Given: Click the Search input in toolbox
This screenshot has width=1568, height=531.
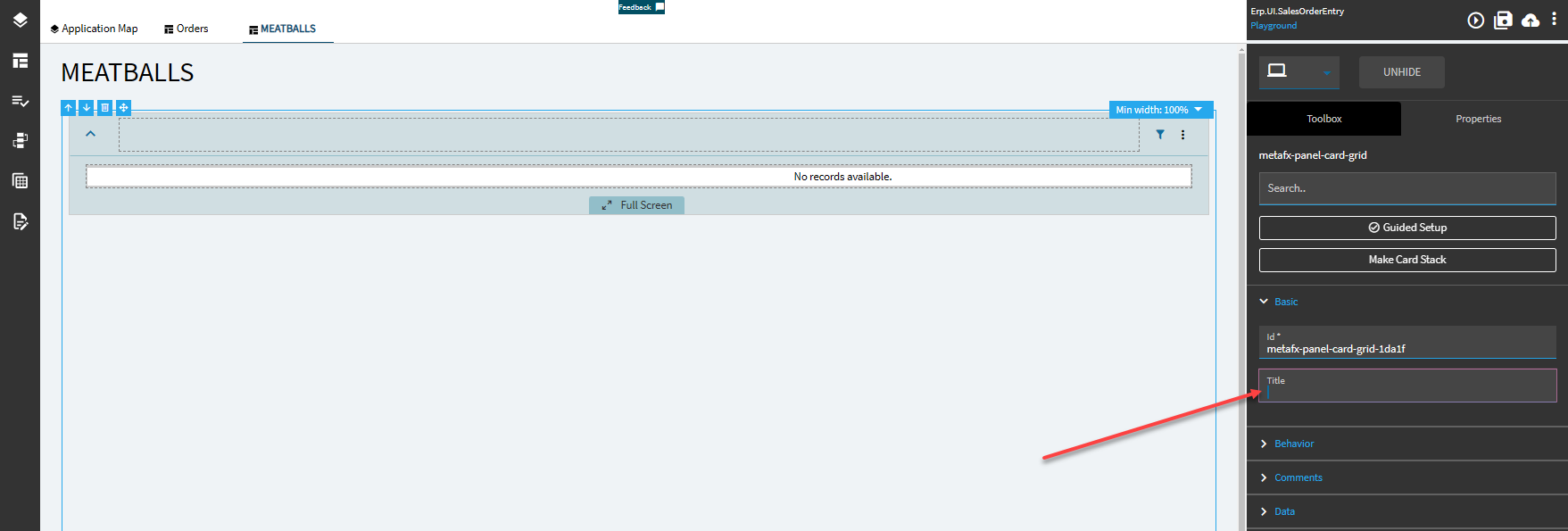Looking at the screenshot, I should pyautogui.click(x=1407, y=188).
